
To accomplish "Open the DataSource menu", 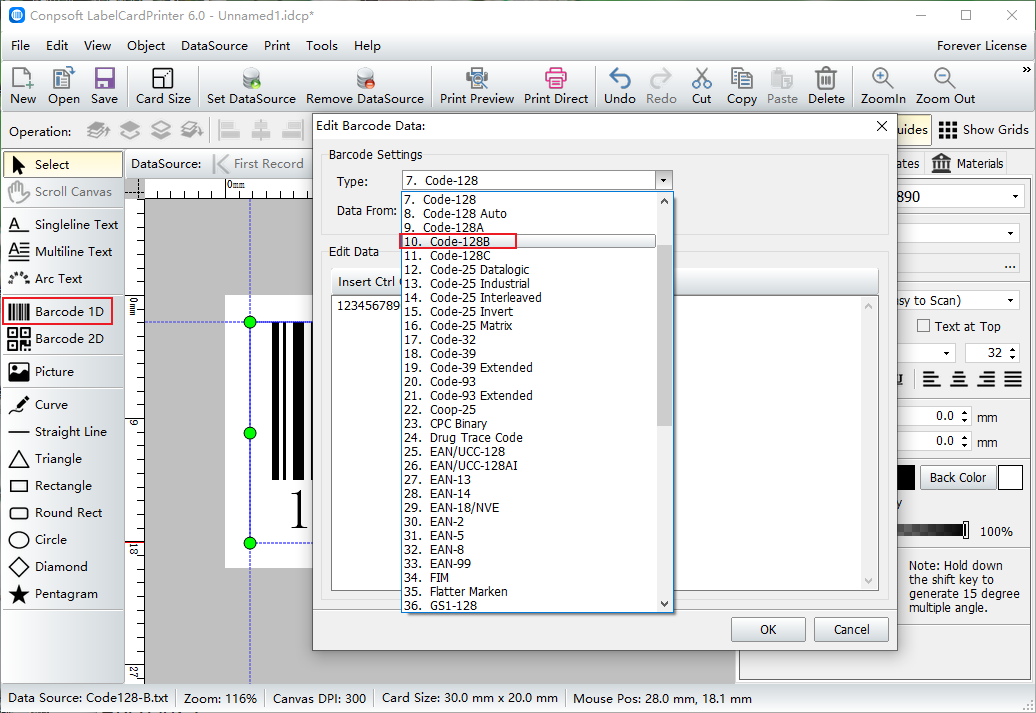I will [214, 46].
